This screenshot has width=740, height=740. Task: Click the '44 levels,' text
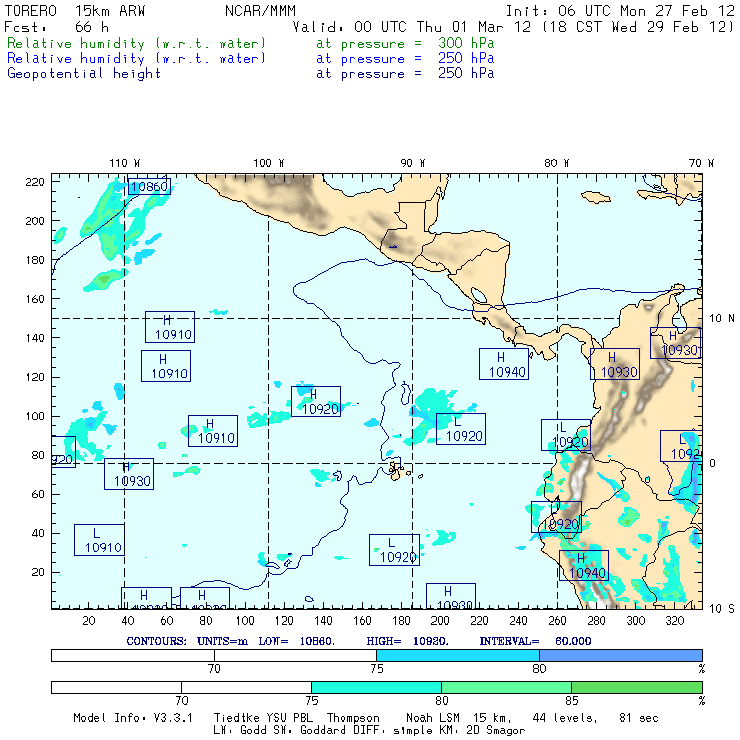pos(565,718)
